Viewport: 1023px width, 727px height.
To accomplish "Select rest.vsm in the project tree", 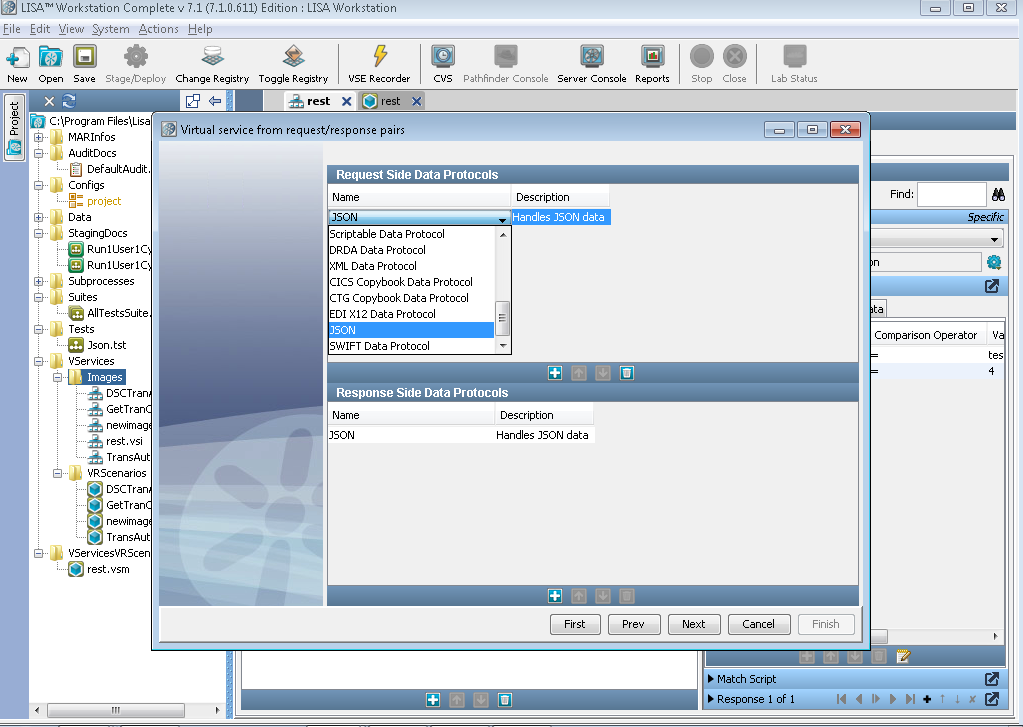I will click(x=108, y=569).
